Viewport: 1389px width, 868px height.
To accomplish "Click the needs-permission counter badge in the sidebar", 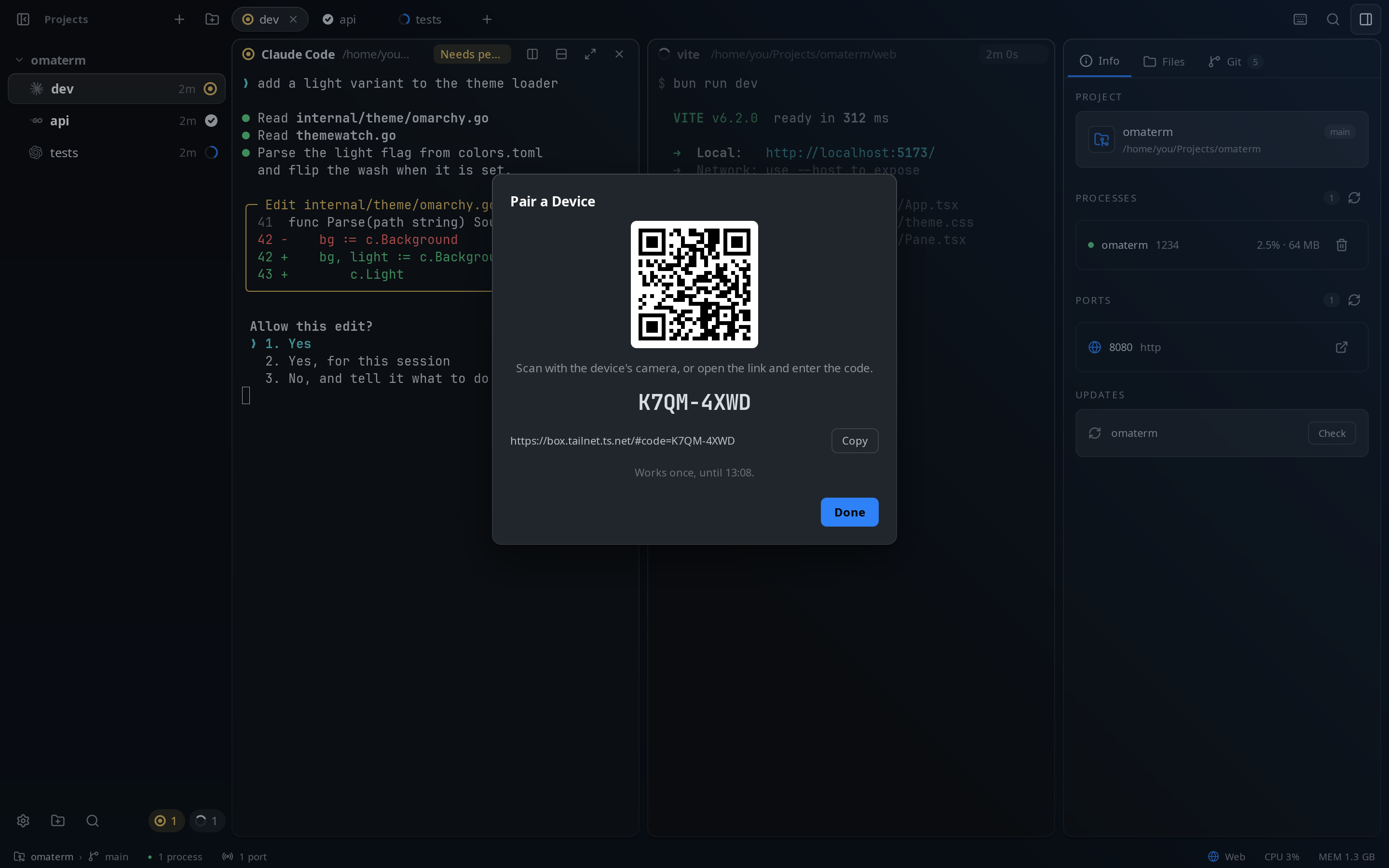I will tap(166, 820).
